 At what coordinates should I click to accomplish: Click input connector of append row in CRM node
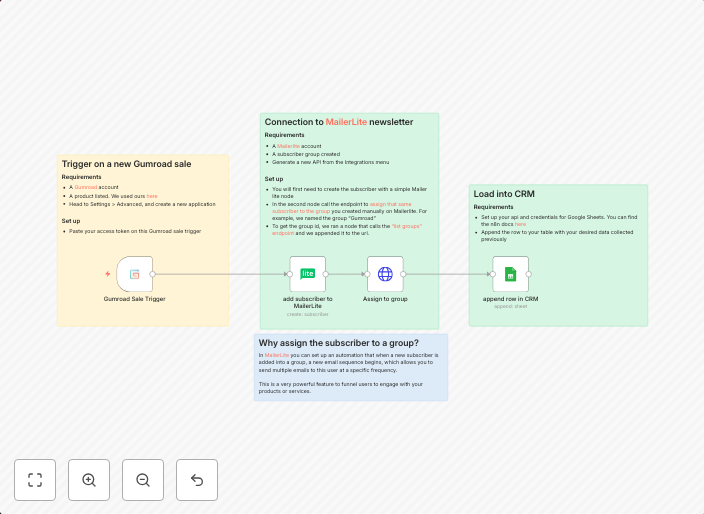tap(493, 274)
